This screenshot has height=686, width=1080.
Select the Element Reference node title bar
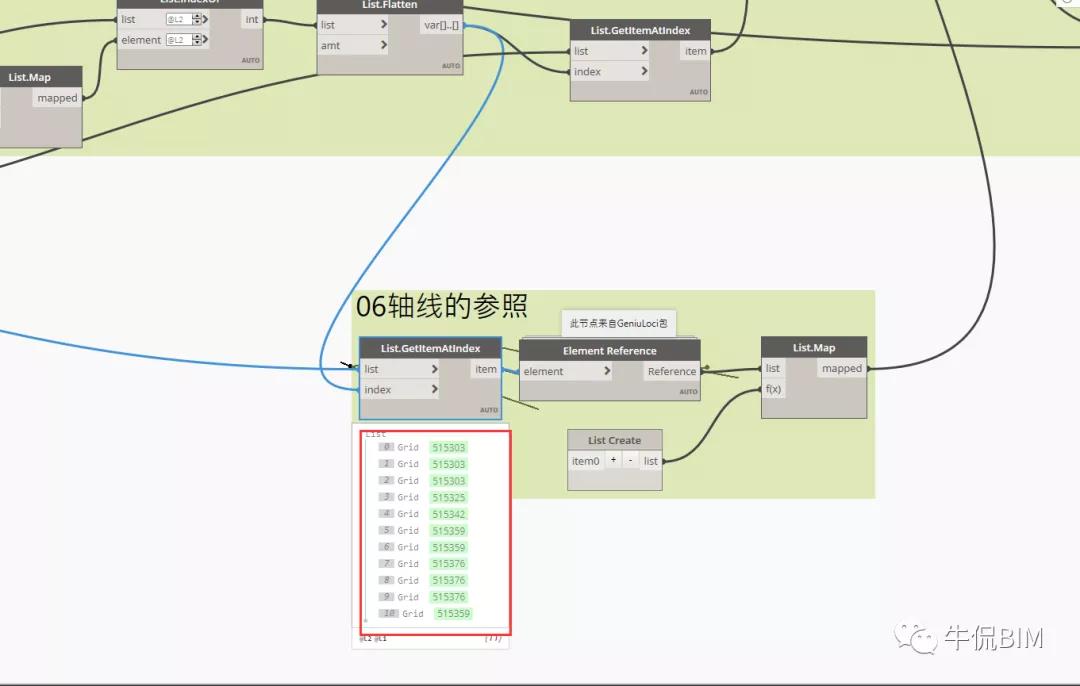point(609,351)
